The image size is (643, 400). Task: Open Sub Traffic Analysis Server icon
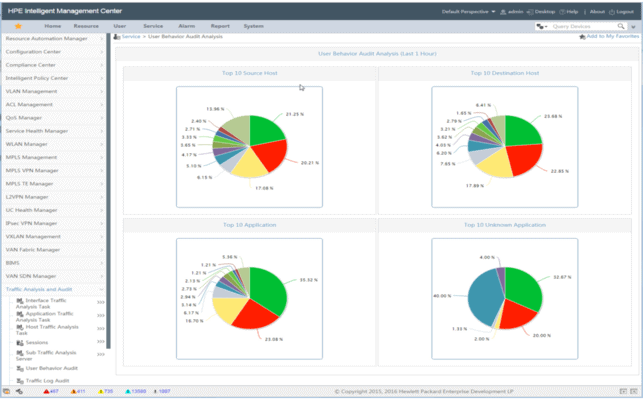(x=20, y=353)
